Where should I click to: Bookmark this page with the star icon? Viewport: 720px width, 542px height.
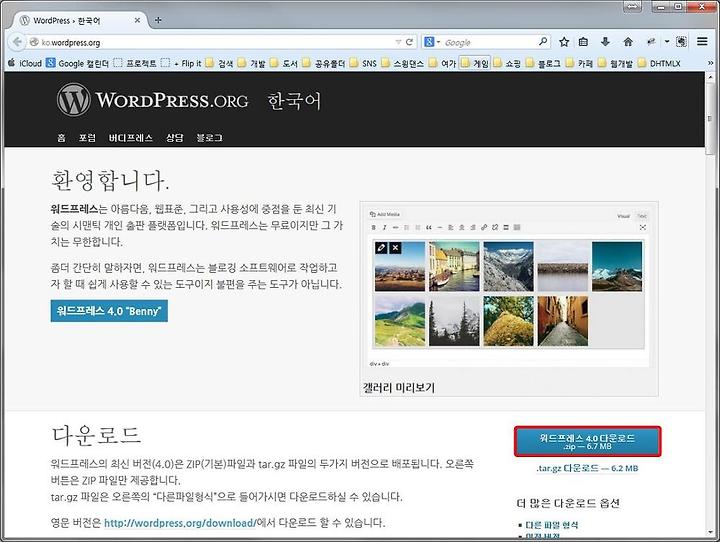pyautogui.click(x=564, y=42)
